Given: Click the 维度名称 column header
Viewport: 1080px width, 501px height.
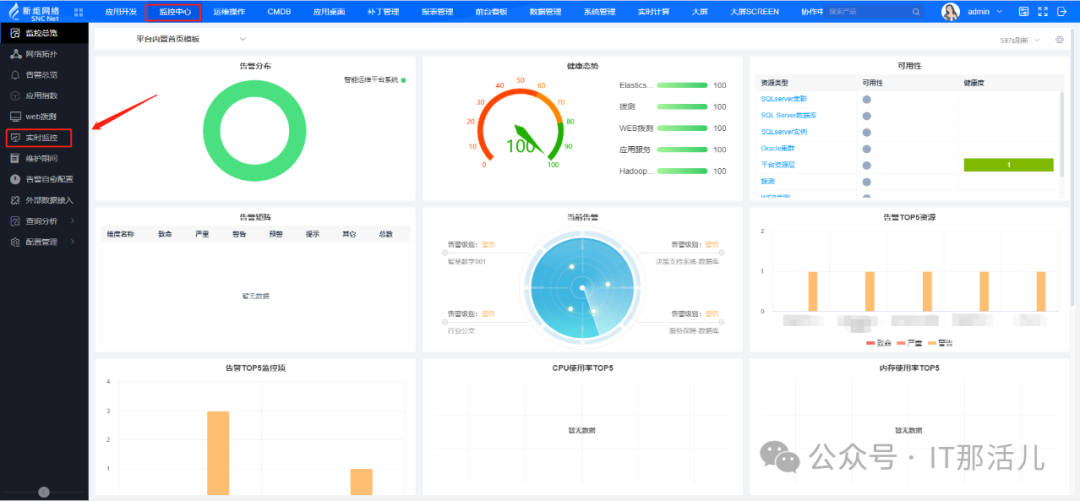Looking at the screenshot, I should coord(120,234).
